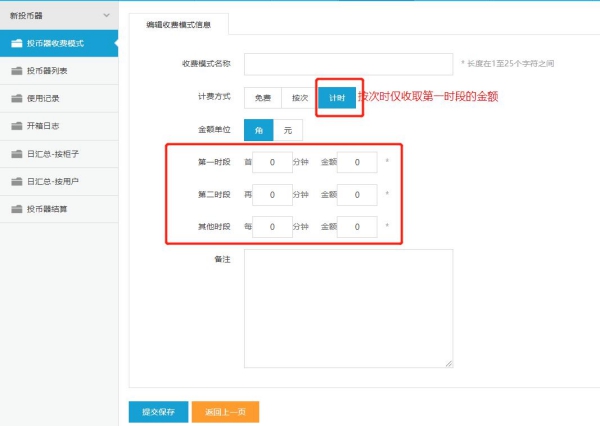Screen dimensions: 600x426
Task: Open 开箱日志 sidebar menu item
Action: tap(59, 126)
